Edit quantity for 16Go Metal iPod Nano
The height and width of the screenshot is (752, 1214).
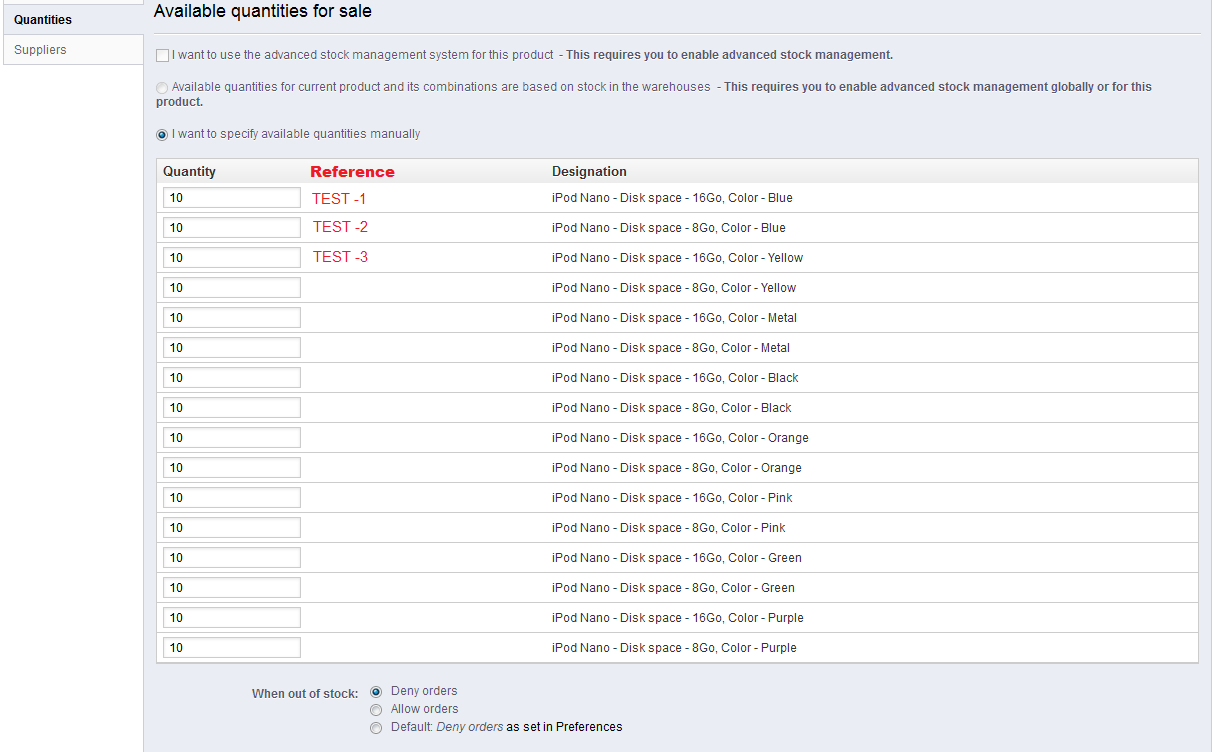click(232, 318)
